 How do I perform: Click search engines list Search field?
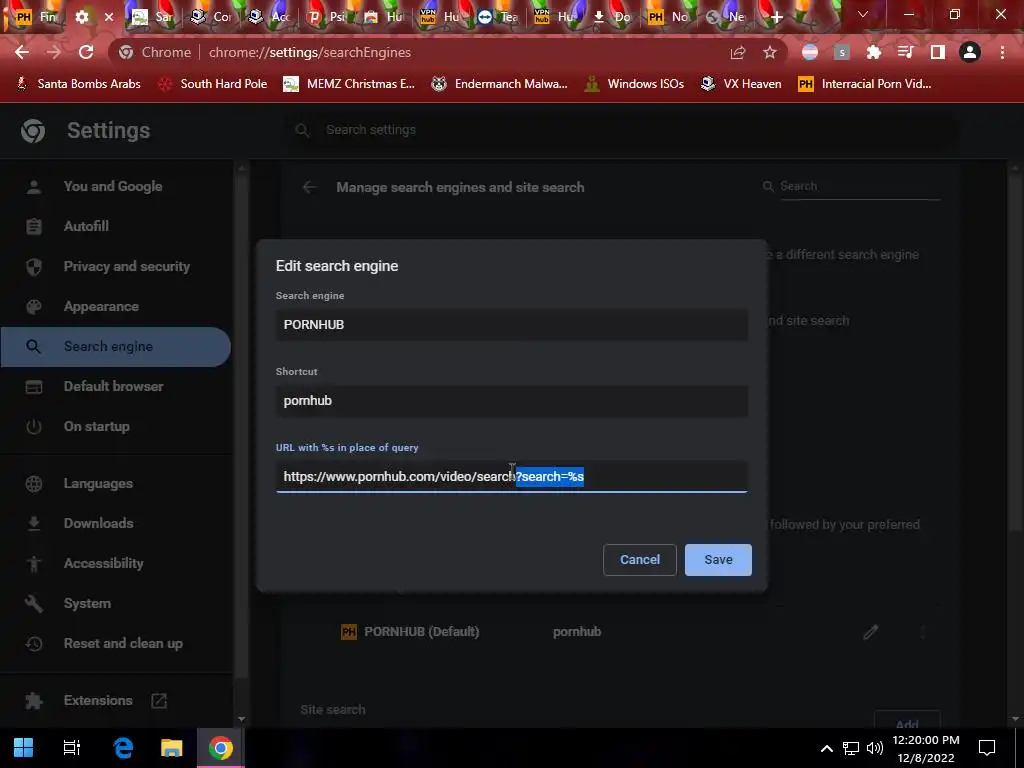point(859,186)
